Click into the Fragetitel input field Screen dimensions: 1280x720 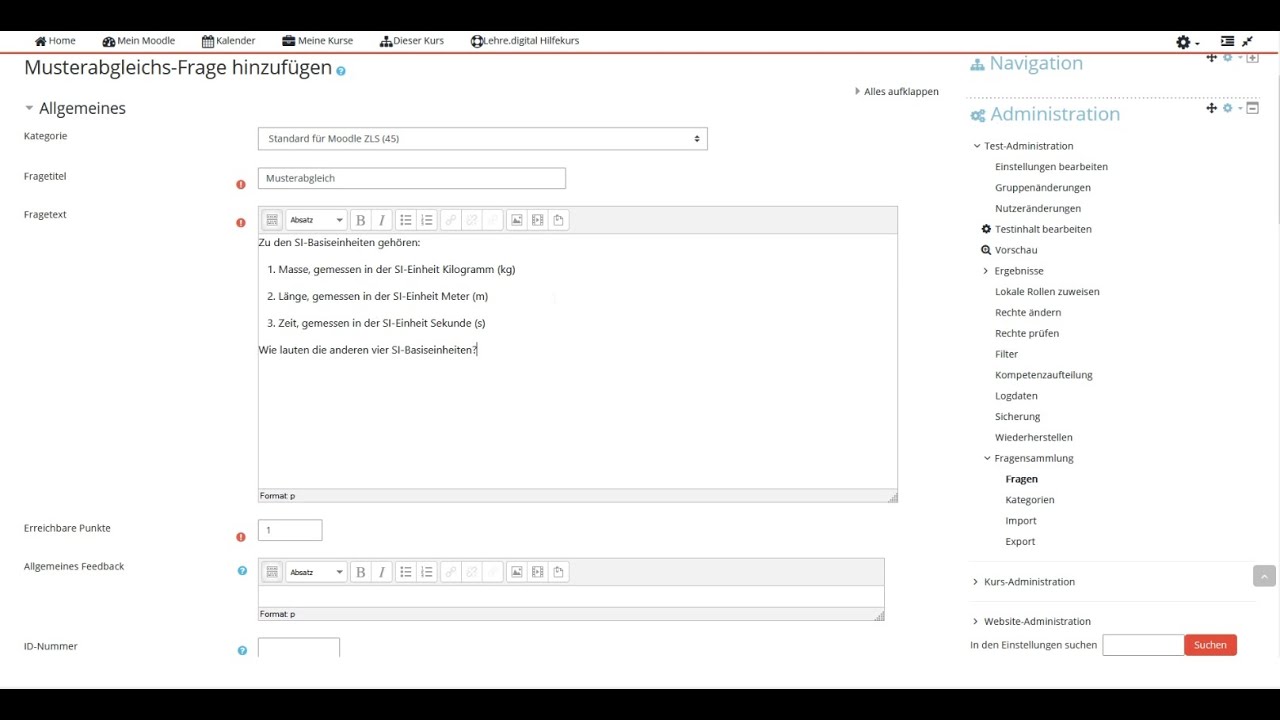pyautogui.click(x=412, y=178)
